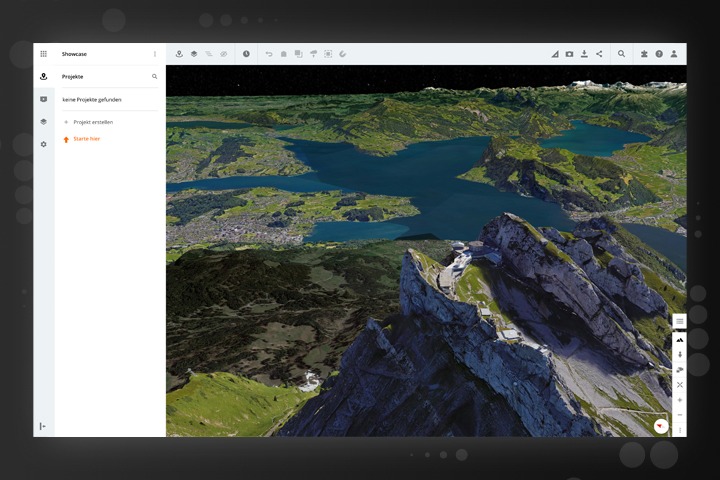Click 'Projekt erstellen' to create a project
Image resolution: width=720 pixels, height=480 pixels.
pos(92,122)
